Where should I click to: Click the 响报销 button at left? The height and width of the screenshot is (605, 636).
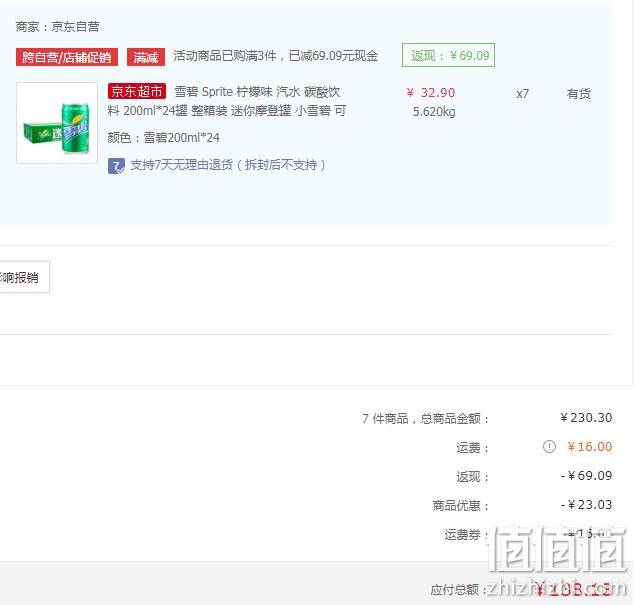[24, 277]
